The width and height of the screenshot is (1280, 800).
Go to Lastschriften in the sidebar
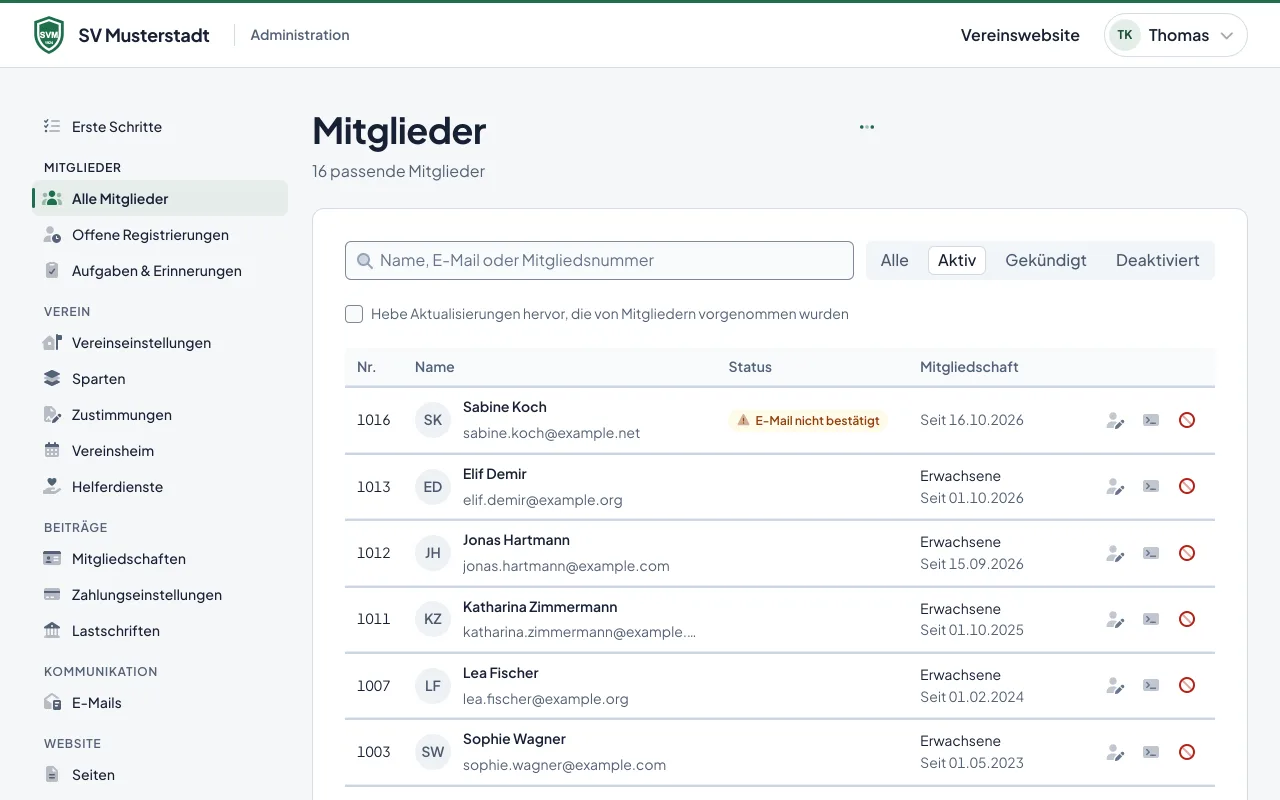tap(160, 631)
